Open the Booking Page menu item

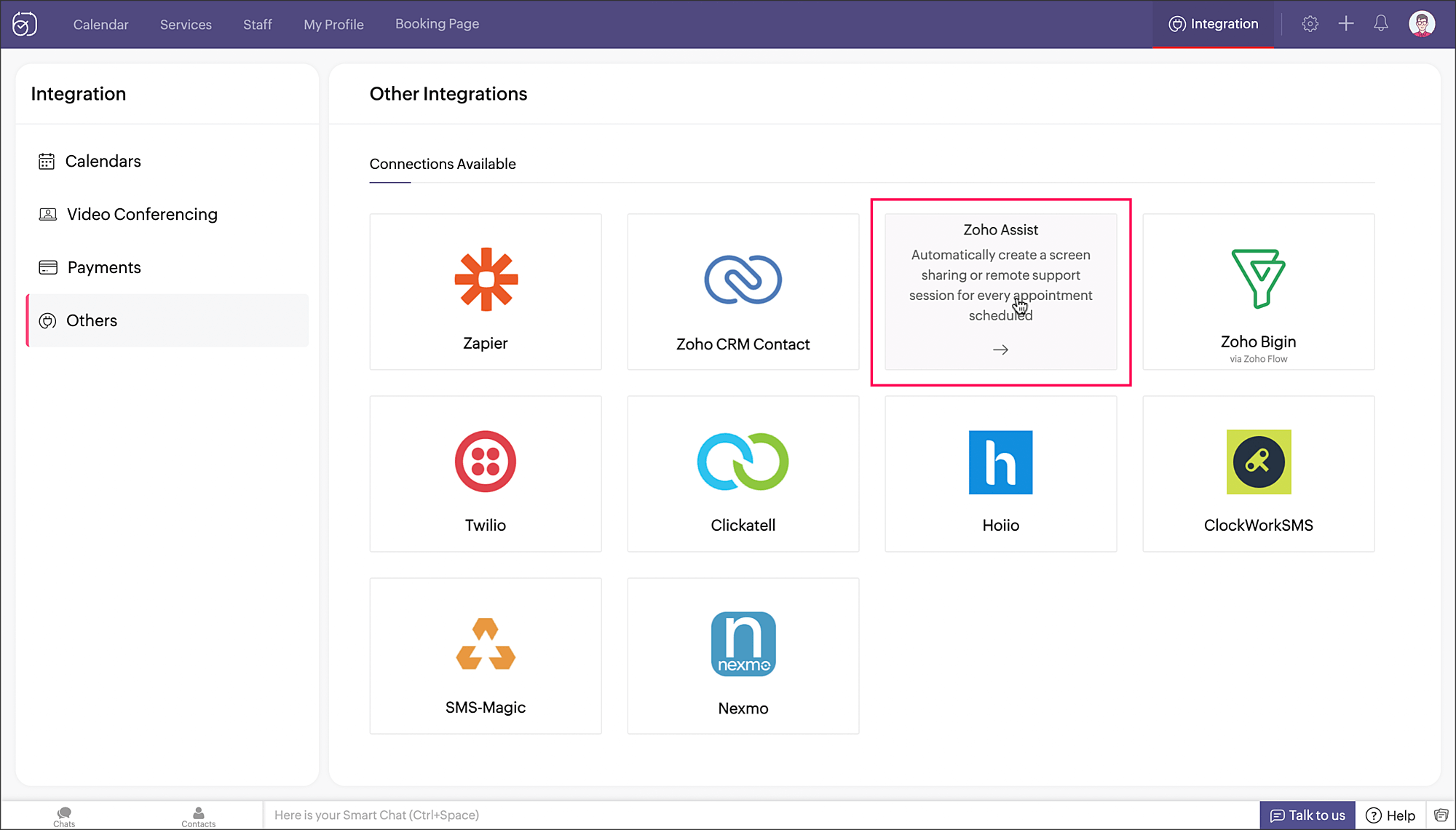(x=437, y=24)
